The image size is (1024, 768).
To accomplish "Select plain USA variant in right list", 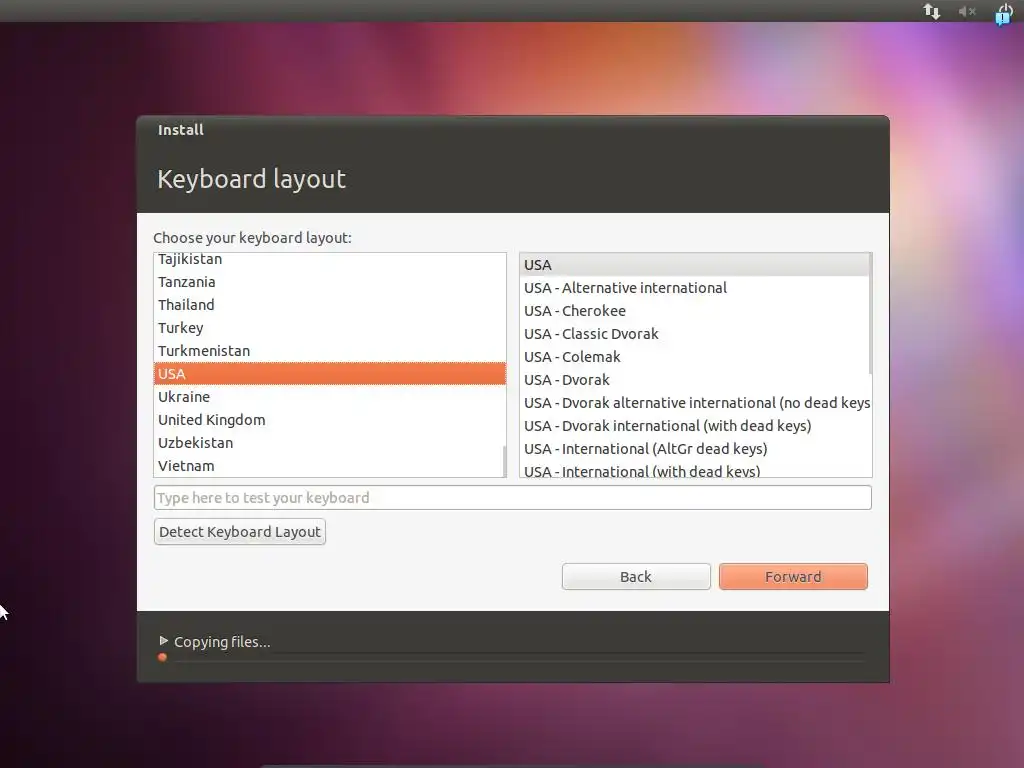I will 694,264.
